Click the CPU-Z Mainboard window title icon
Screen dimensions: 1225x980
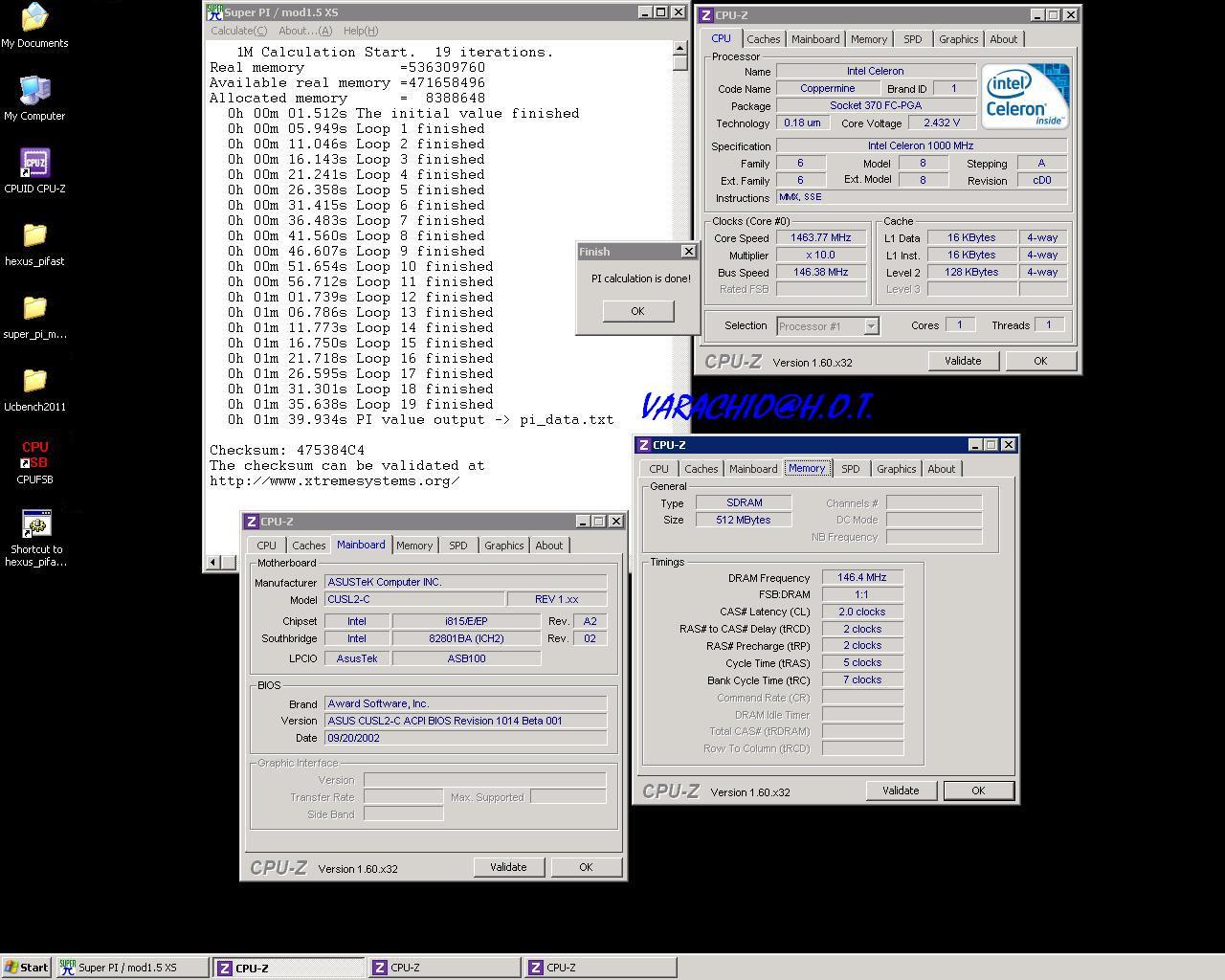tap(252, 522)
